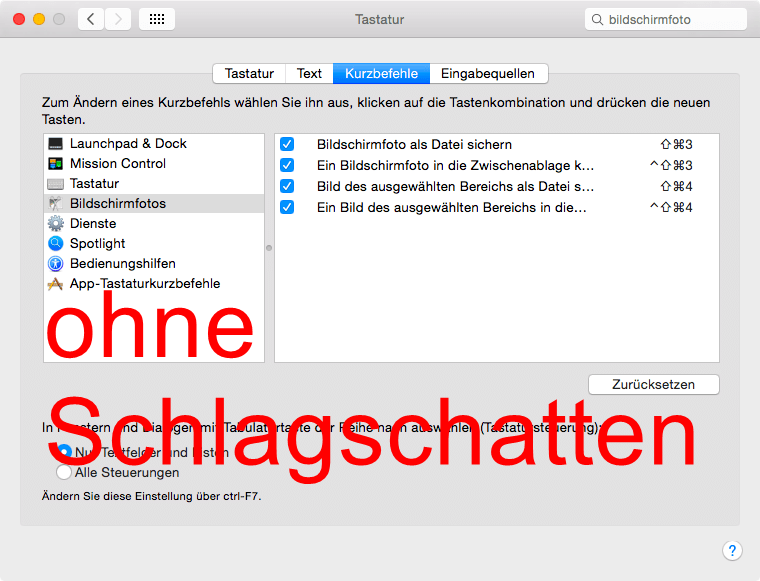The image size is (760, 581).
Task: Select the 'Alle Steuerungen' radio button
Action: (64, 472)
